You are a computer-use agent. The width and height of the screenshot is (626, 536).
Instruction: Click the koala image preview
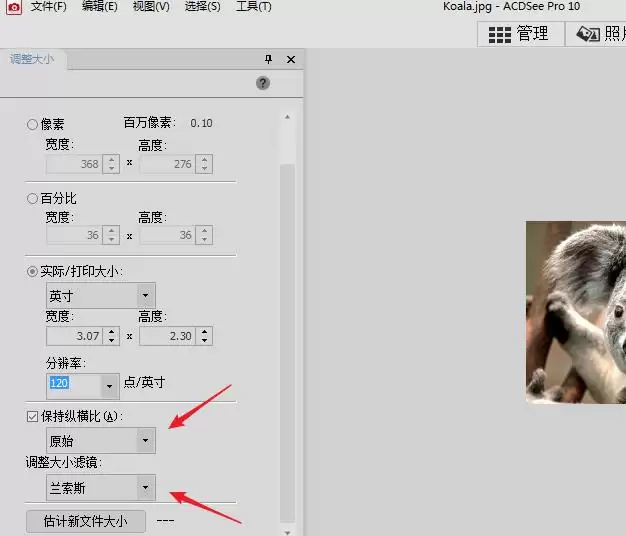pyautogui.click(x=576, y=312)
